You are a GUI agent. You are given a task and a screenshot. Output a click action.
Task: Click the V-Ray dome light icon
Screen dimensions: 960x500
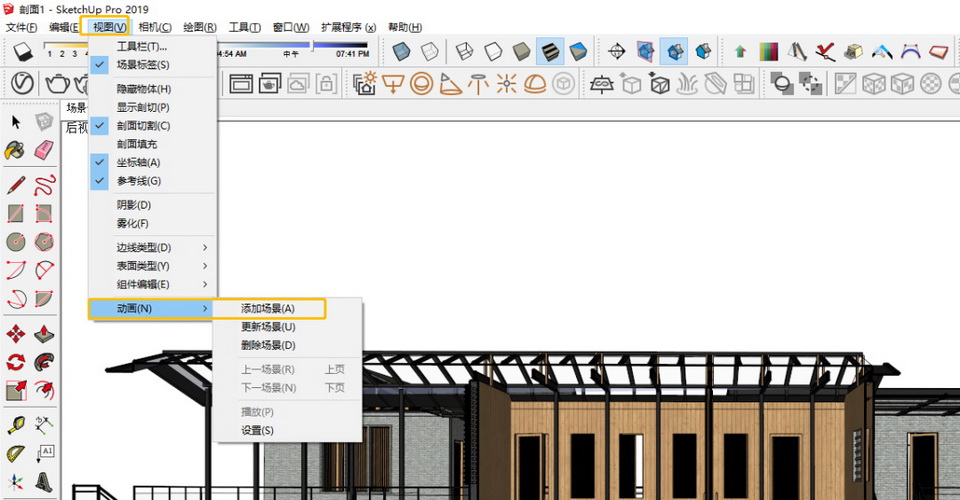click(535, 84)
